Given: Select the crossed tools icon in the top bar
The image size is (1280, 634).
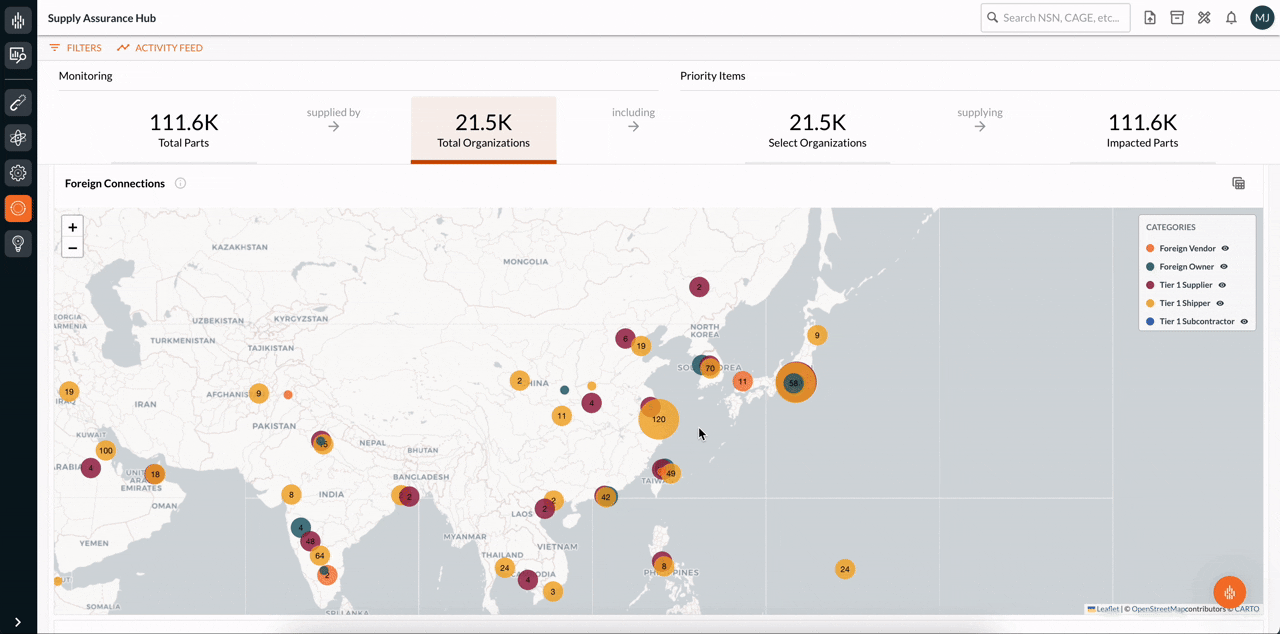Looking at the screenshot, I should point(1204,17).
